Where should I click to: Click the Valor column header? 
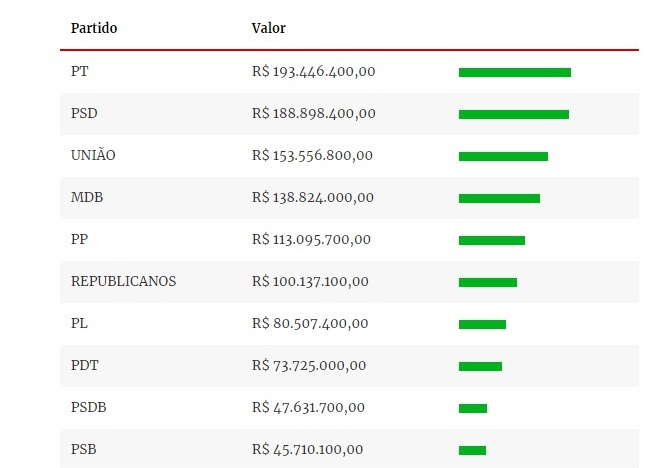point(268,28)
